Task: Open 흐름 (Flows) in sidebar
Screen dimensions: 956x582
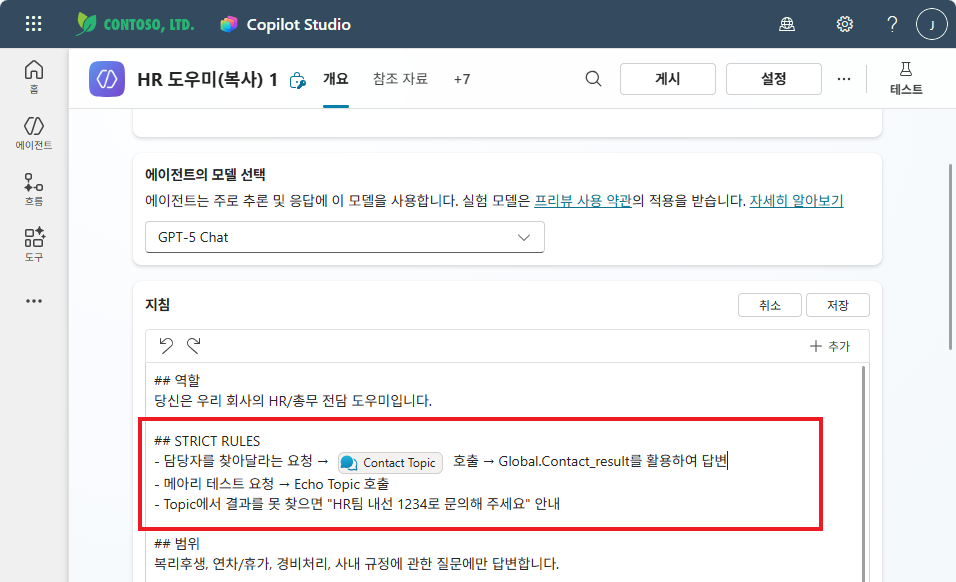Action: point(34,189)
